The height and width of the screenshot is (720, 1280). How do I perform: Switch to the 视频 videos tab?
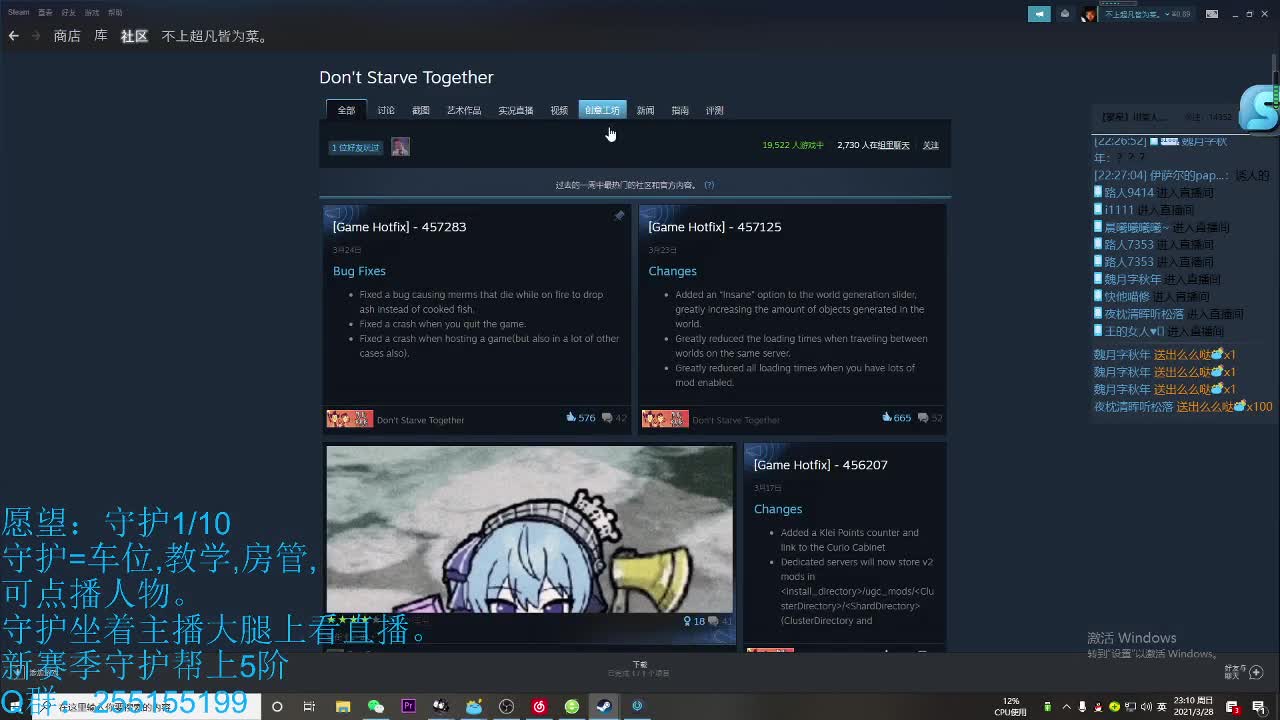(559, 110)
